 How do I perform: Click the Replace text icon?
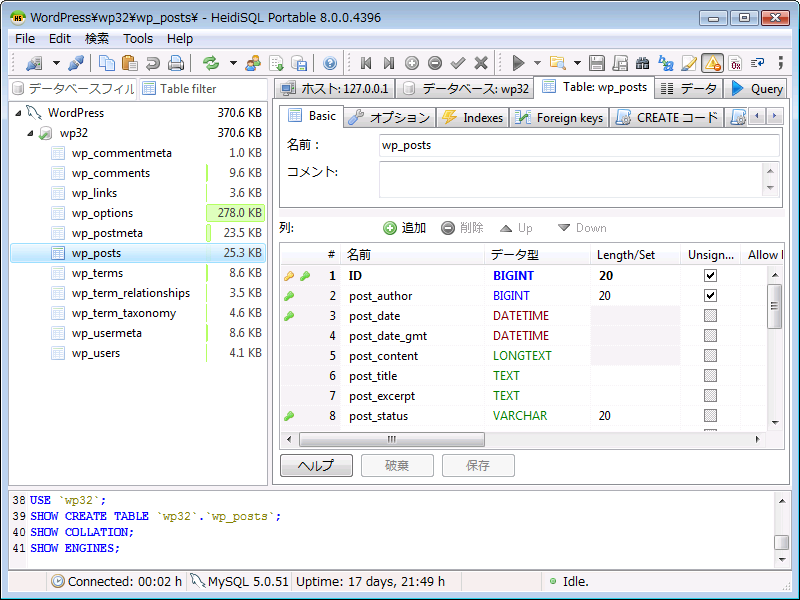pos(666,63)
